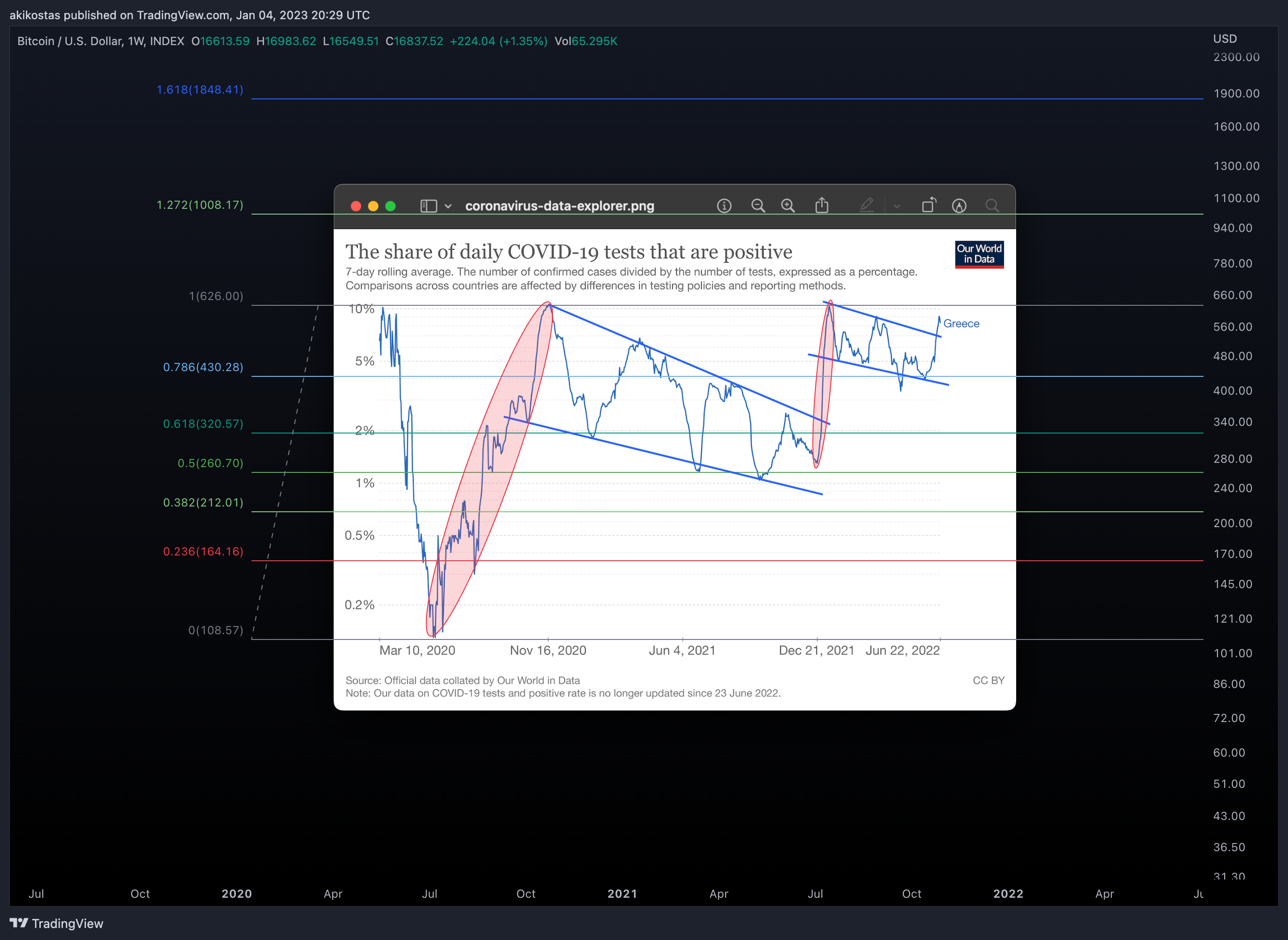This screenshot has height=940, width=1288.
Task: Expand the highlight options chevron
Action: tap(897, 206)
